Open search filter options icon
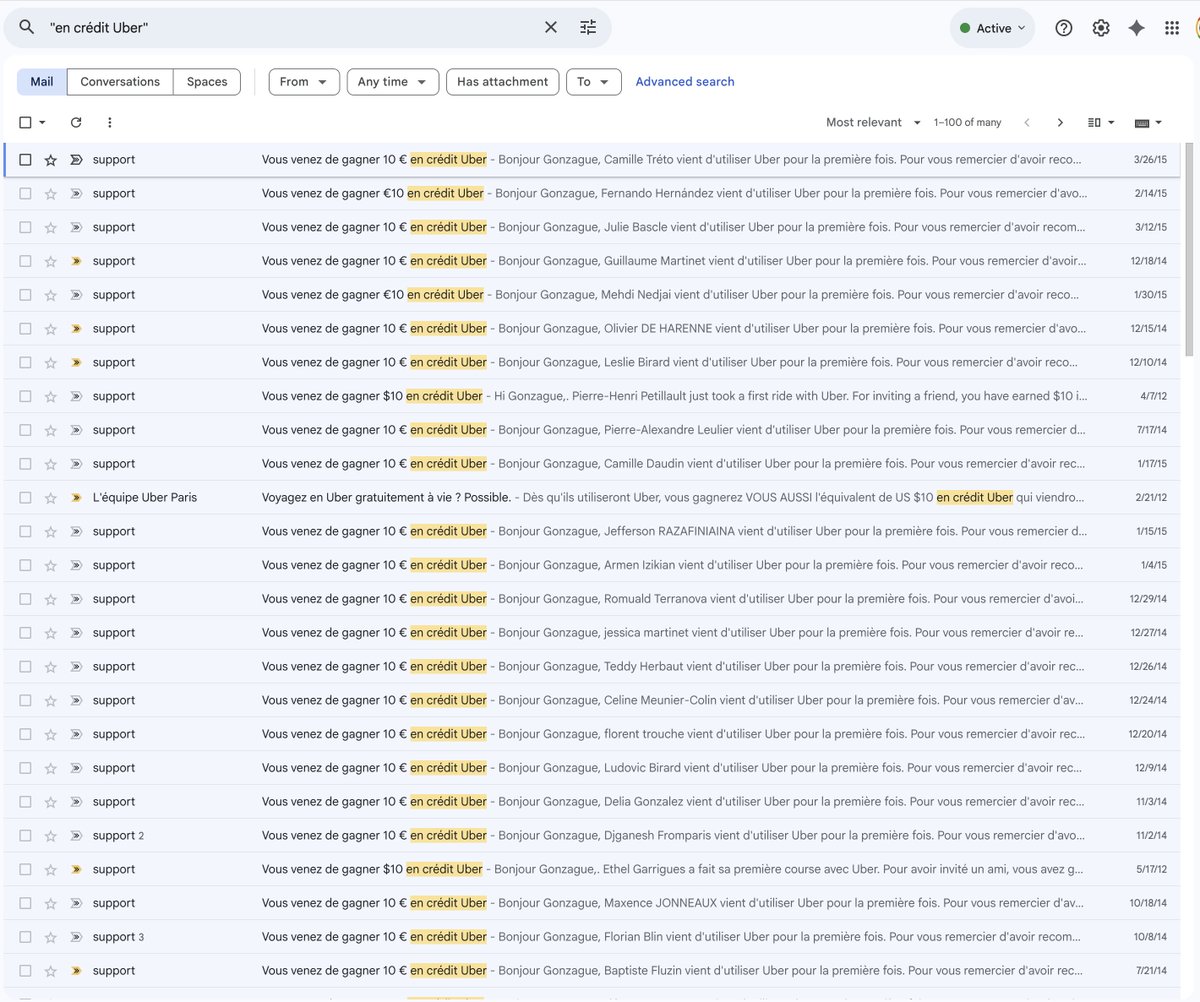The width and height of the screenshot is (1200, 1002). pyautogui.click(x=588, y=27)
